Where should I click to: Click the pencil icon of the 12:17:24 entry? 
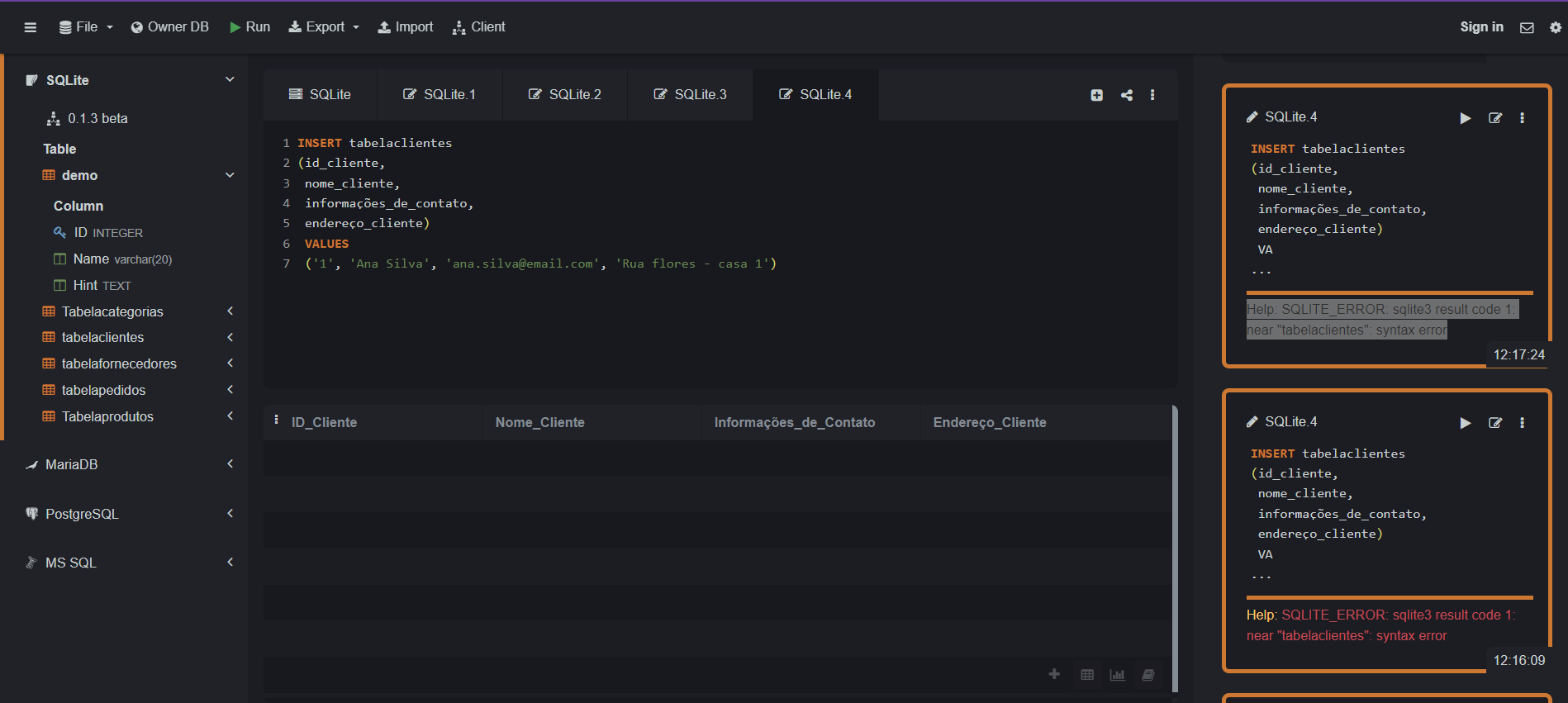coord(1252,117)
